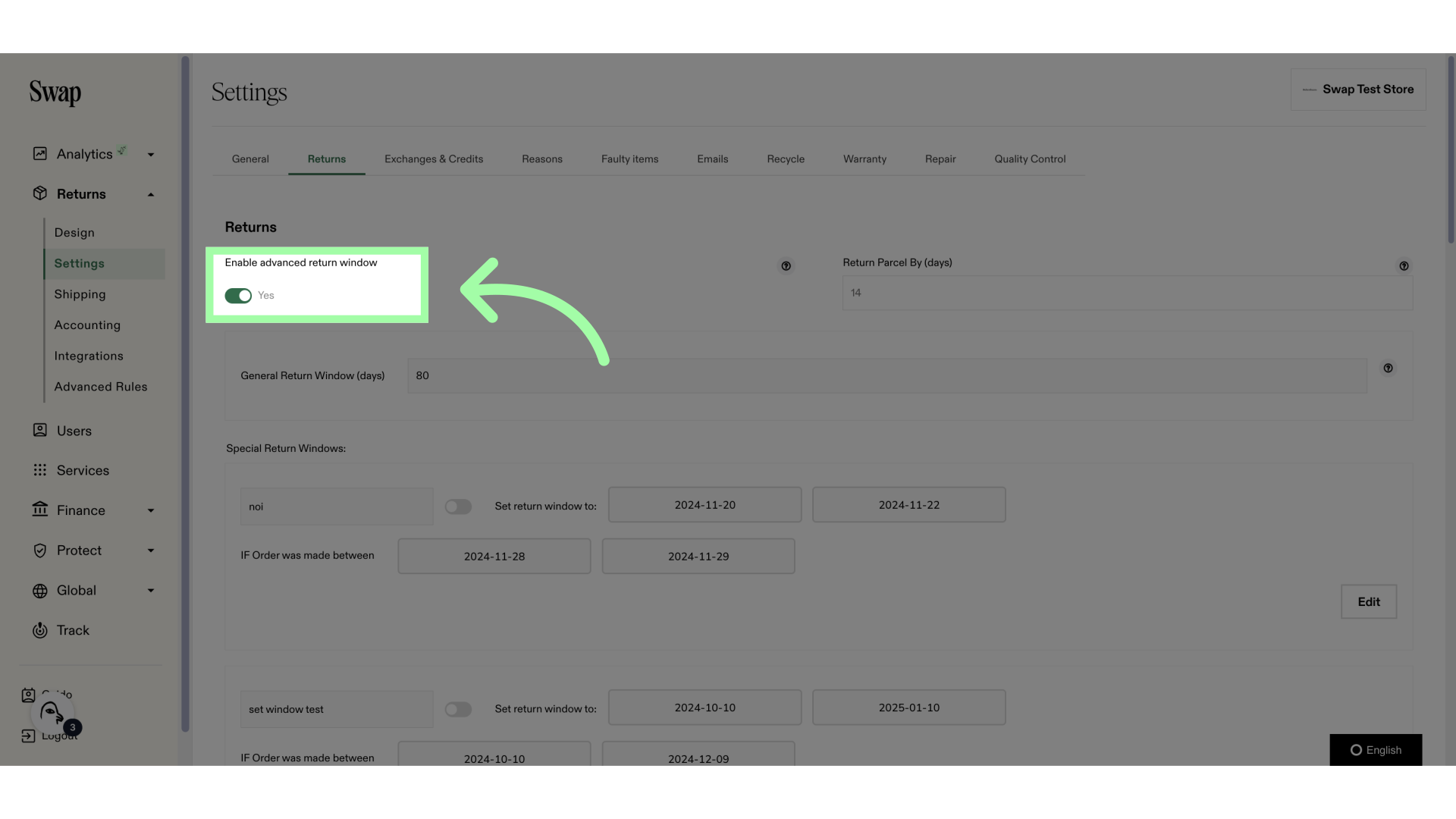1456x819 pixels.
Task: Expand the Analytics menu arrow
Action: pyautogui.click(x=151, y=155)
